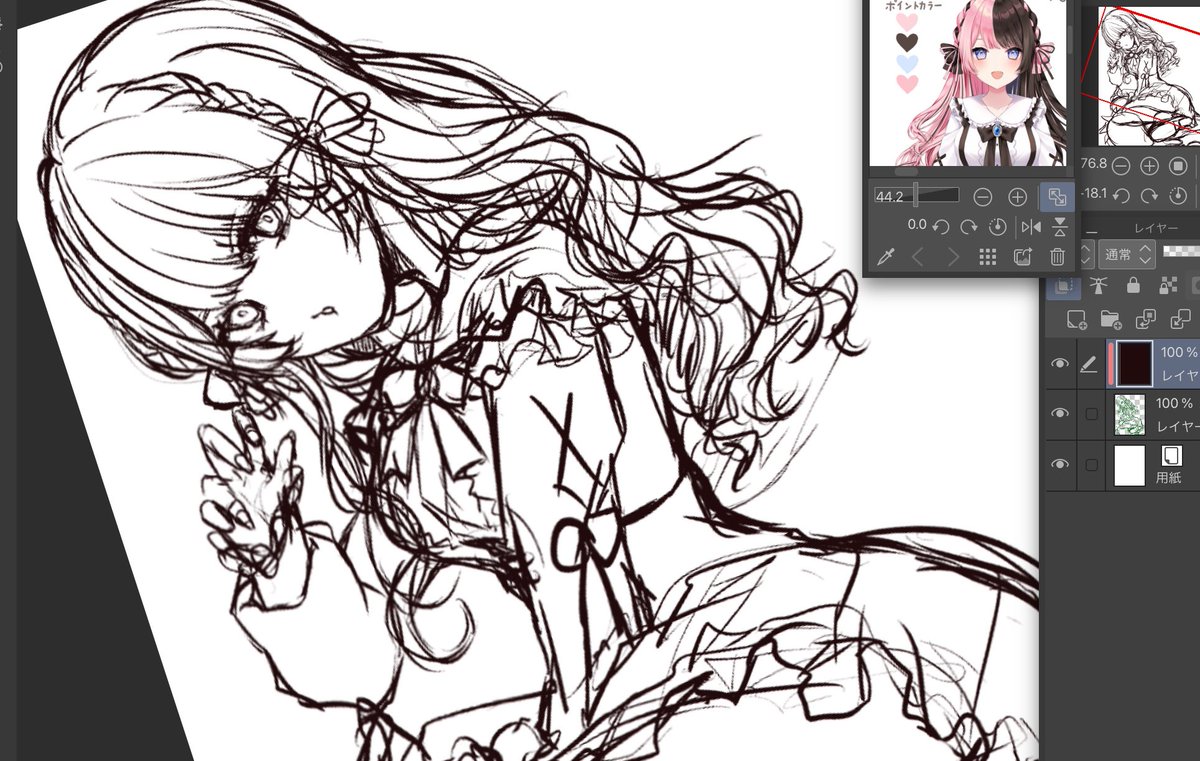This screenshot has height=761, width=1200.
Task: Click the Navigator zoom value 76.8
Action: (1094, 164)
